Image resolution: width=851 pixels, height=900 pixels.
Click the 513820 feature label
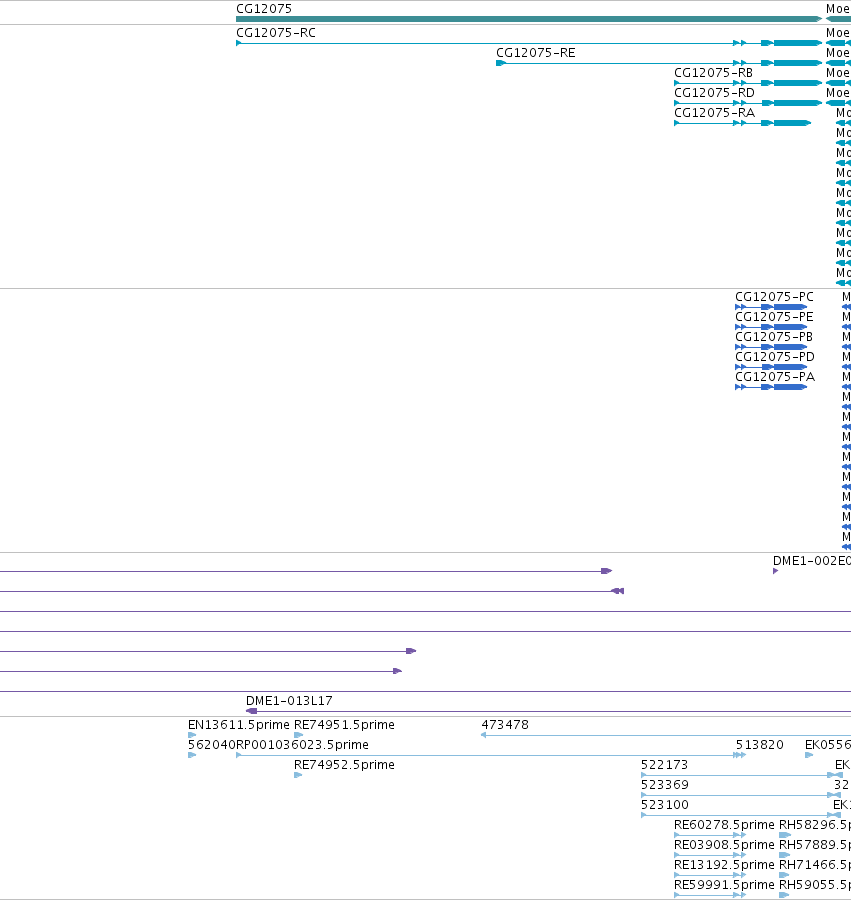(760, 745)
